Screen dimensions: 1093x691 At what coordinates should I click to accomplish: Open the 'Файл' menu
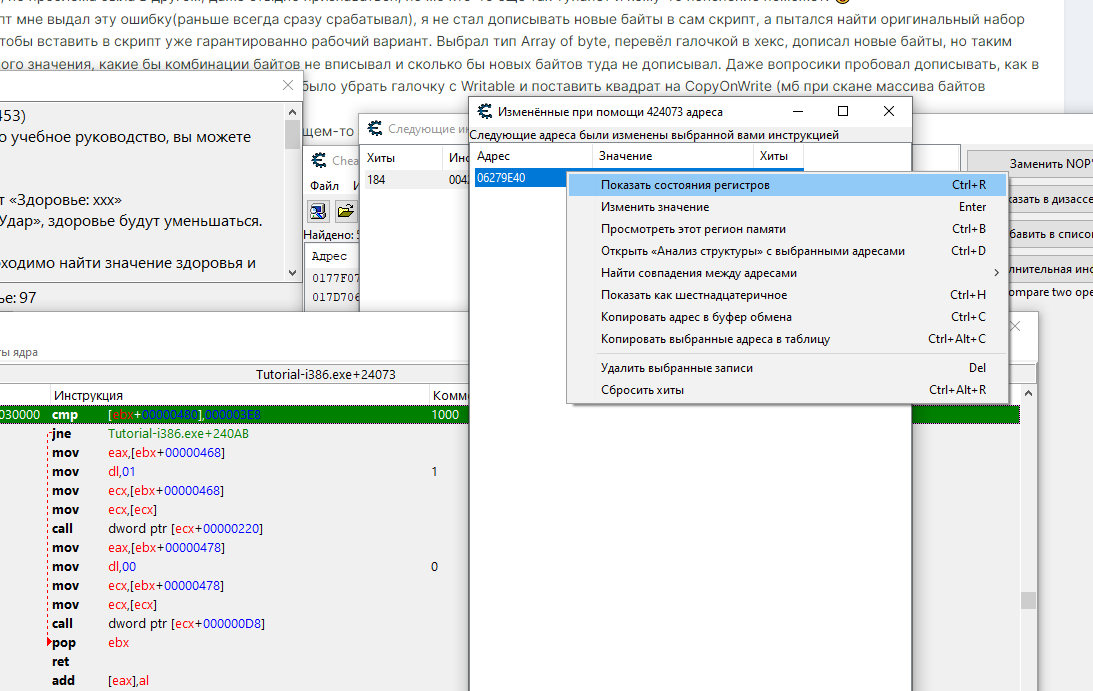[x=324, y=186]
